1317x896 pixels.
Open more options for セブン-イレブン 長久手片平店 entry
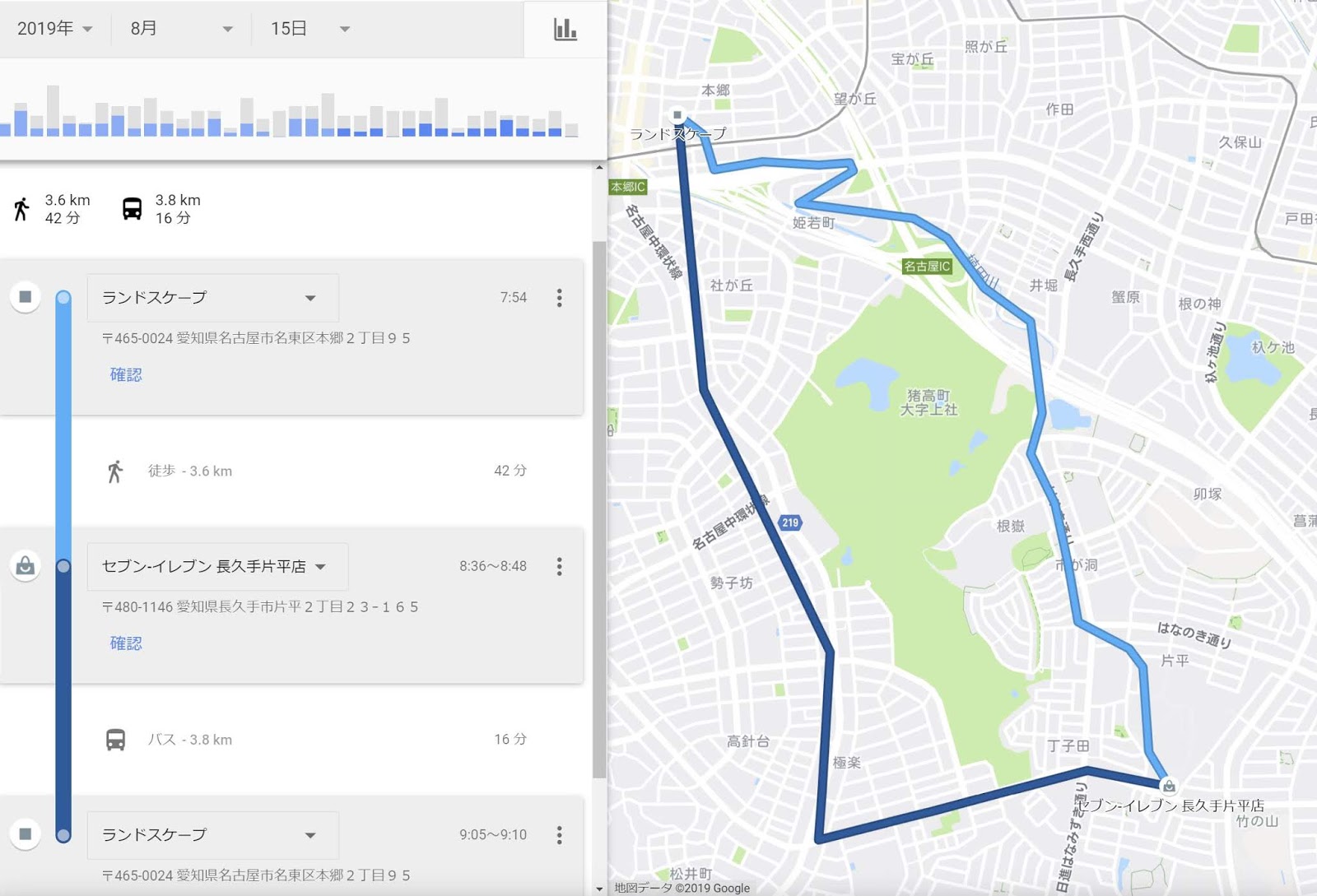click(560, 566)
